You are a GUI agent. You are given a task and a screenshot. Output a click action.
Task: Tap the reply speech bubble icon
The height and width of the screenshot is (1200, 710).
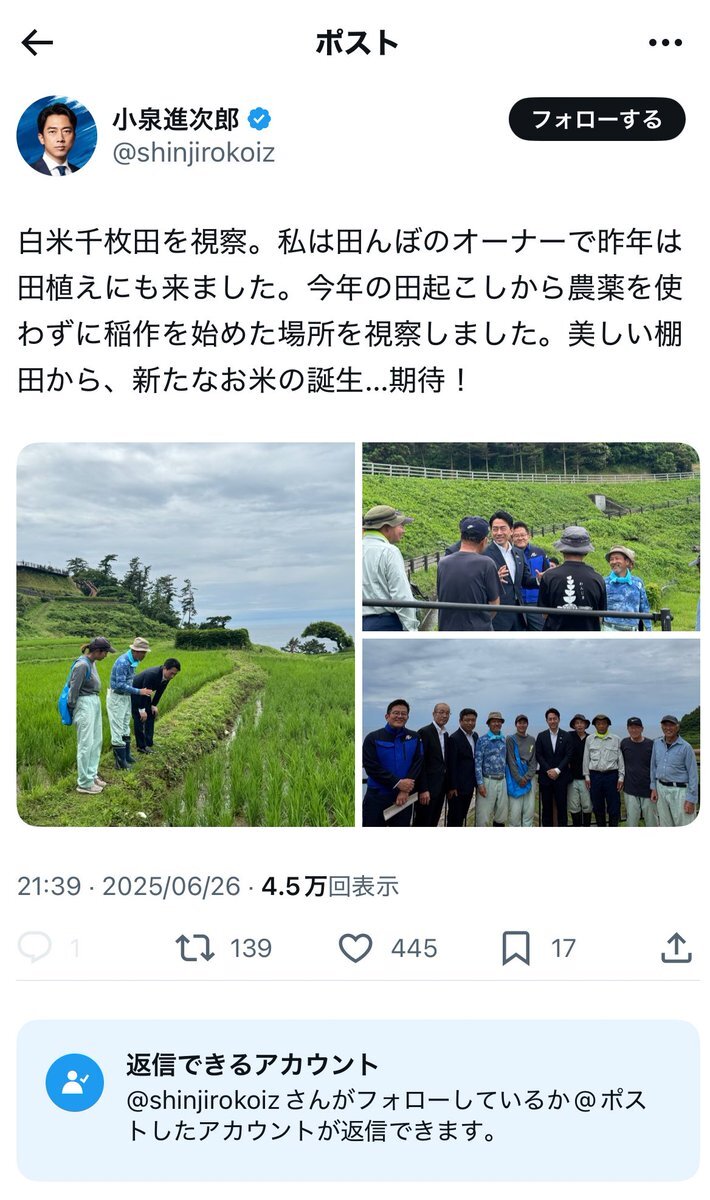[x=35, y=948]
